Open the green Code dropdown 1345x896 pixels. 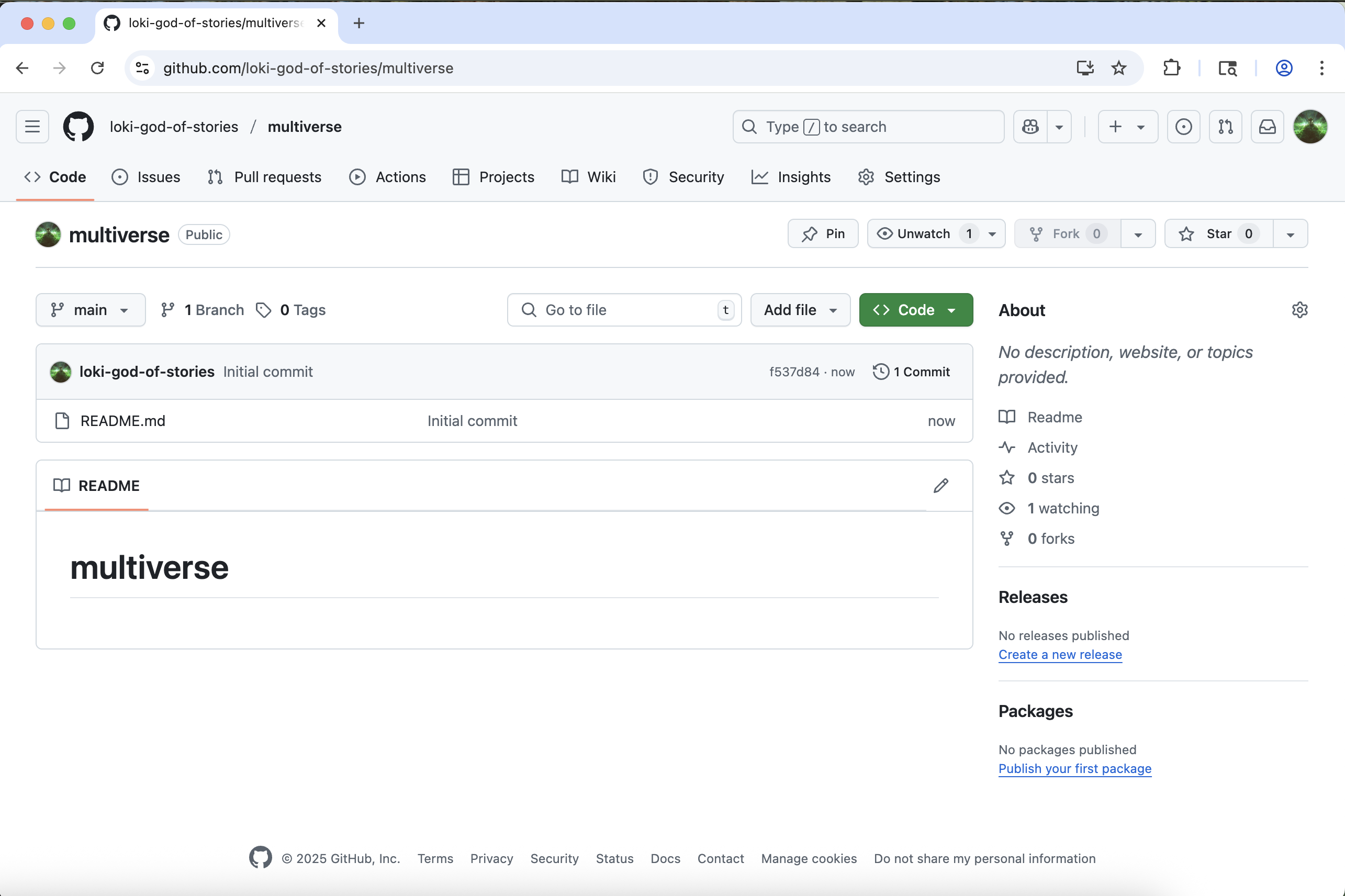point(915,310)
